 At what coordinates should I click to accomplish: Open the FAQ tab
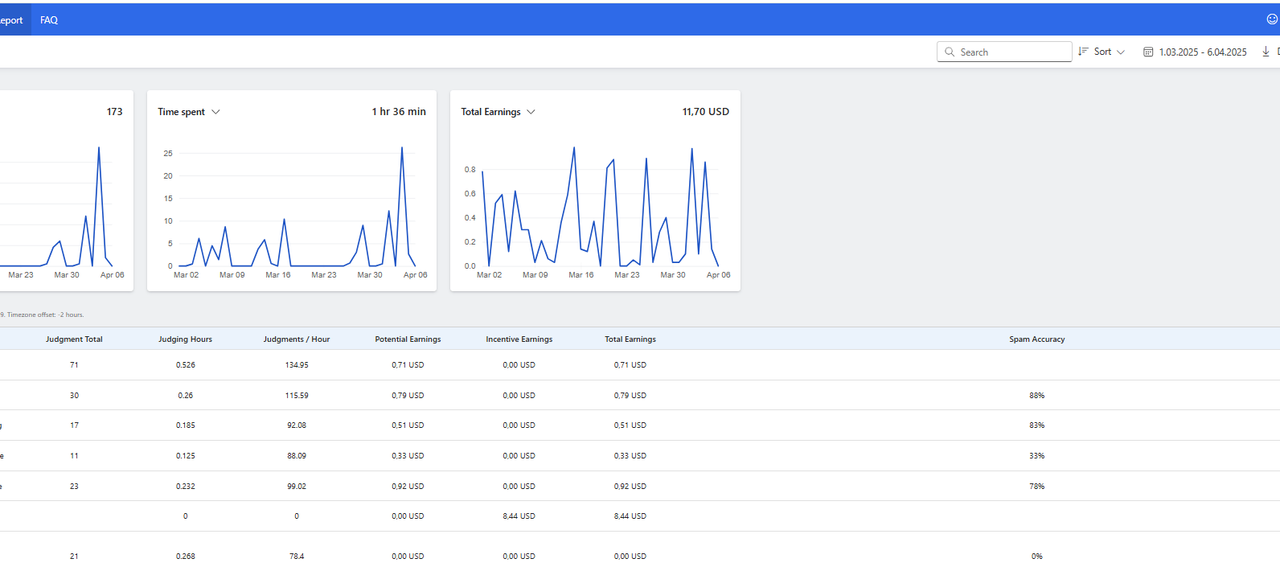click(x=49, y=20)
